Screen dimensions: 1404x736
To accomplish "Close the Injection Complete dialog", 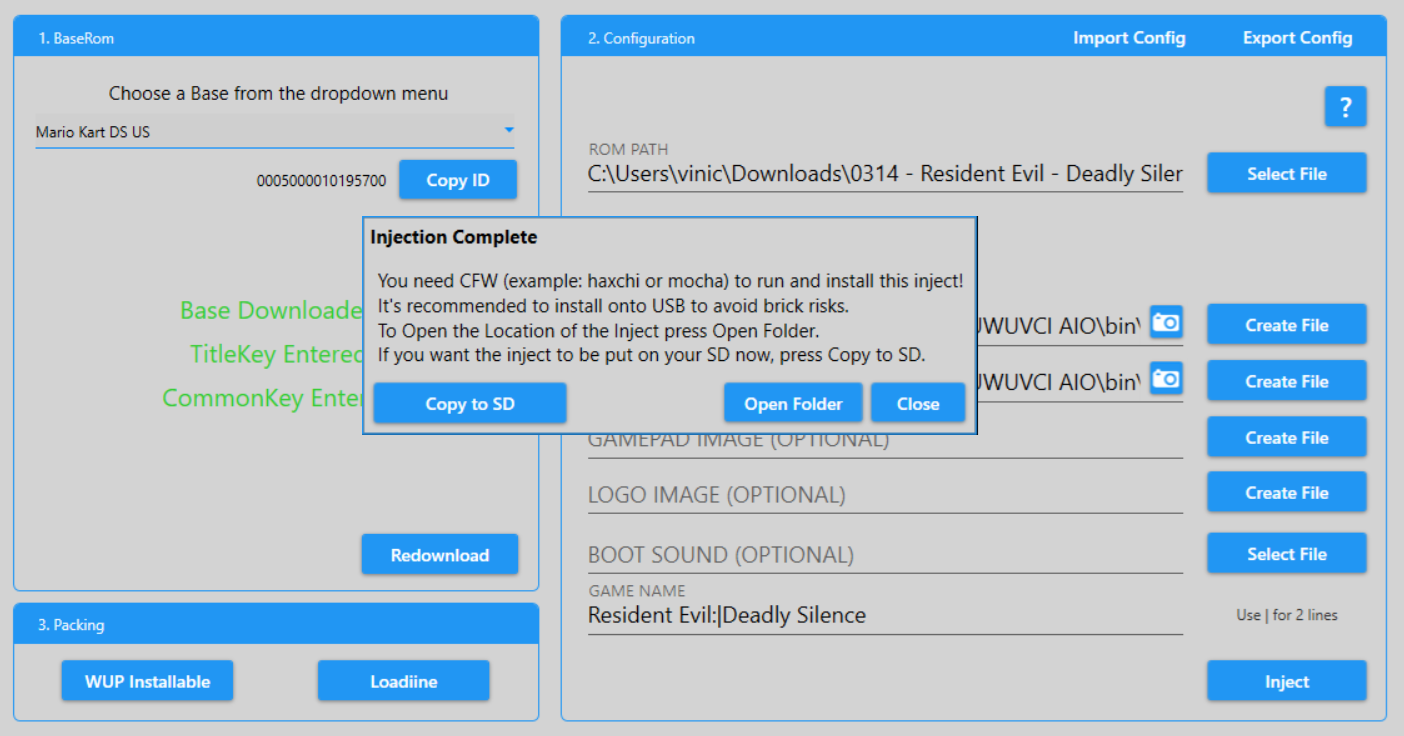I will pyautogui.click(x=917, y=404).
